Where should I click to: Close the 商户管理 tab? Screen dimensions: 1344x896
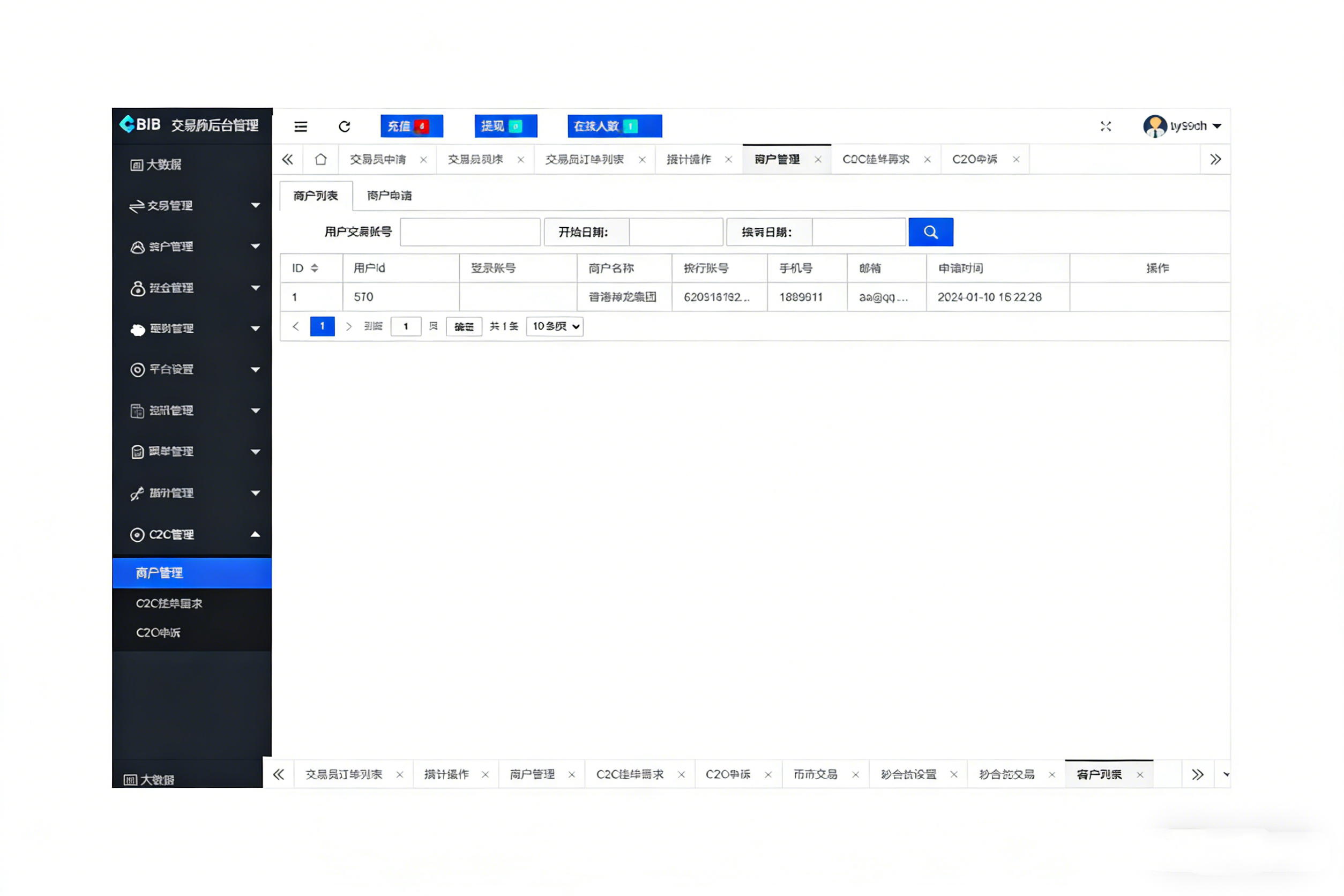tap(818, 160)
